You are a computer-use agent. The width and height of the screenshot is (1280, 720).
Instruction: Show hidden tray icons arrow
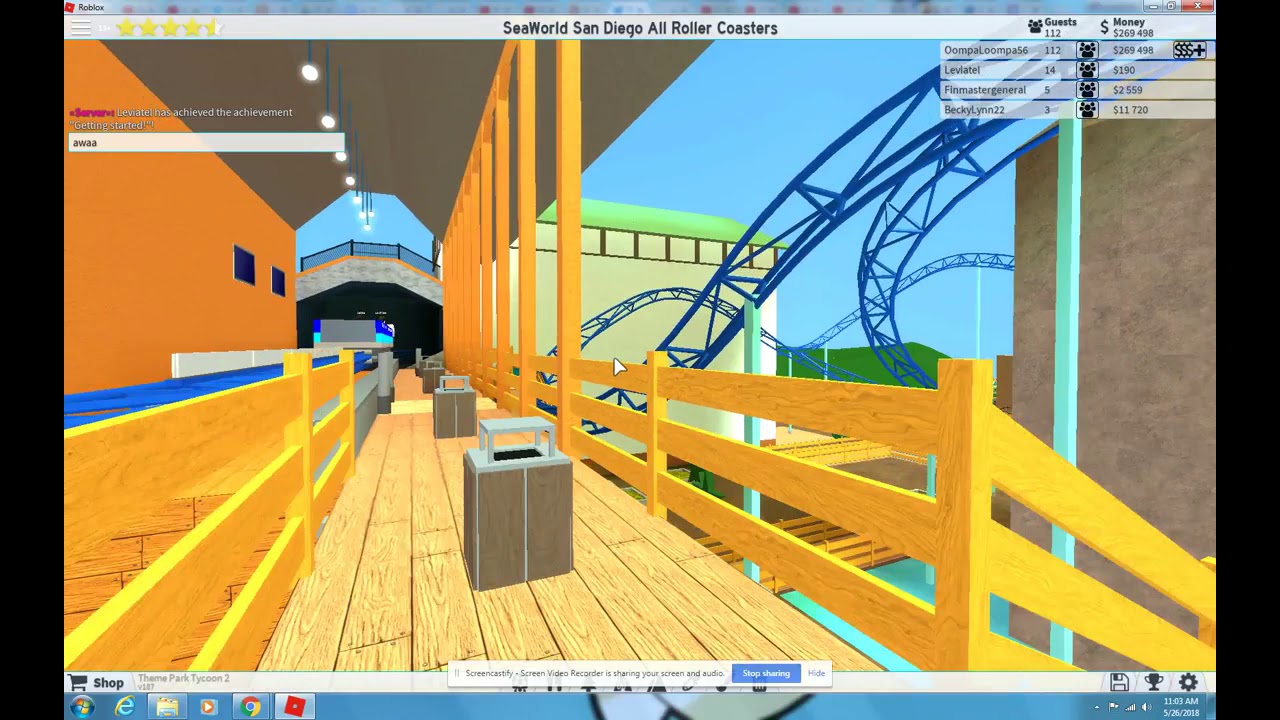click(1097, 707)
